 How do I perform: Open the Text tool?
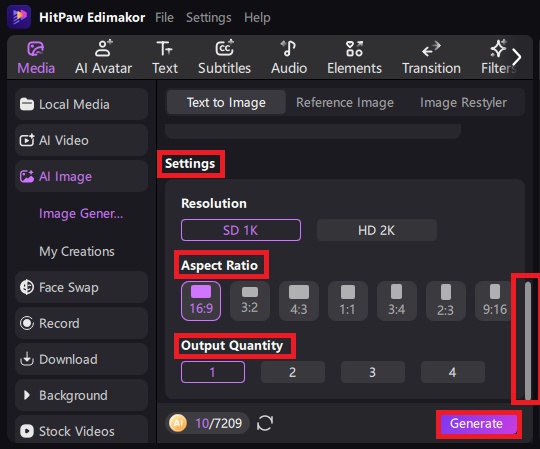pos(165,57)
